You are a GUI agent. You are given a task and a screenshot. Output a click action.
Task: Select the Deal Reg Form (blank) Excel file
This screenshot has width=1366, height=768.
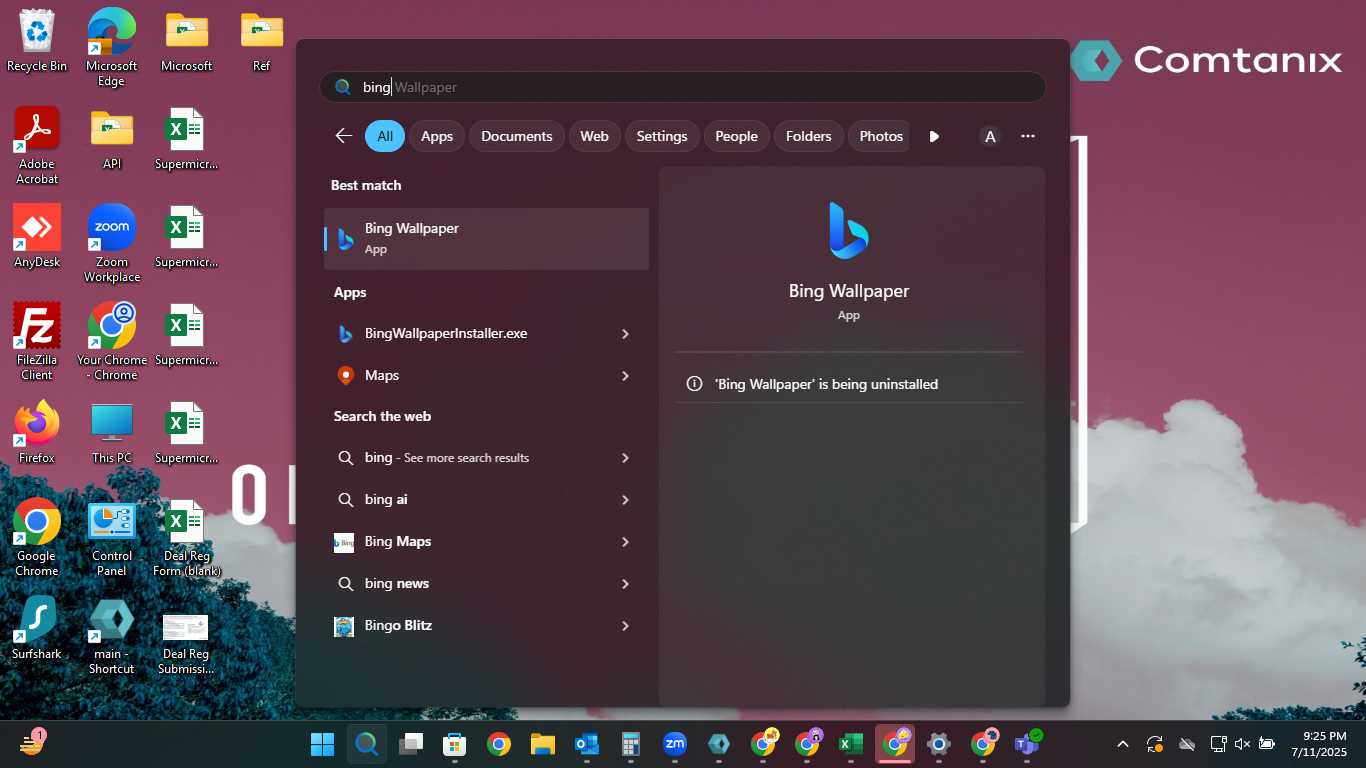(186, 537)
